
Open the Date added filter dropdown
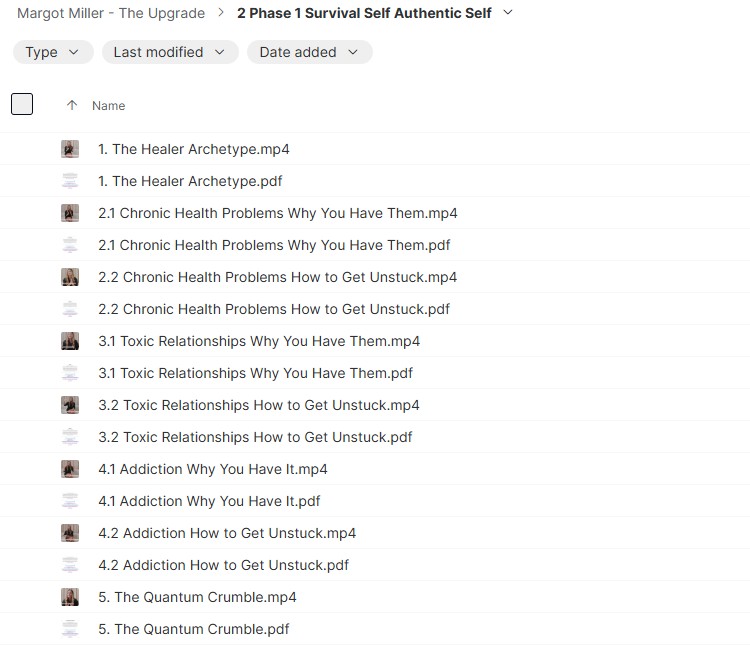coord(309,52)
